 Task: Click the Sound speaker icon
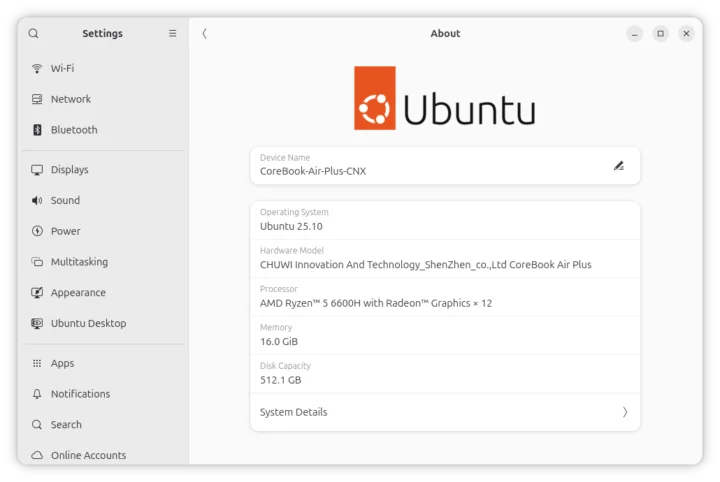pos(37,201)
